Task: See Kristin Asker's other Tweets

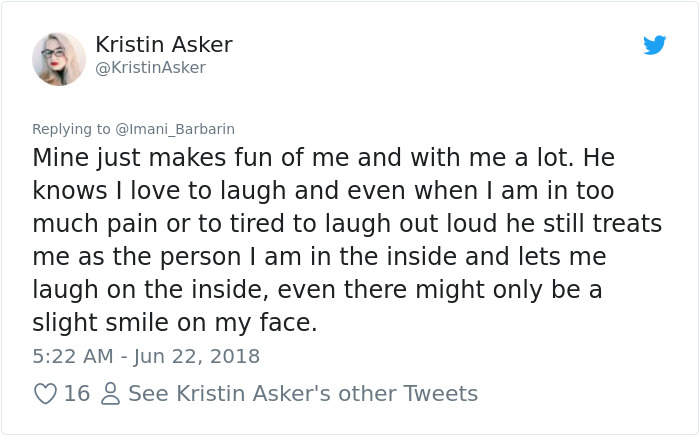Action: click(x=303, y=394)
